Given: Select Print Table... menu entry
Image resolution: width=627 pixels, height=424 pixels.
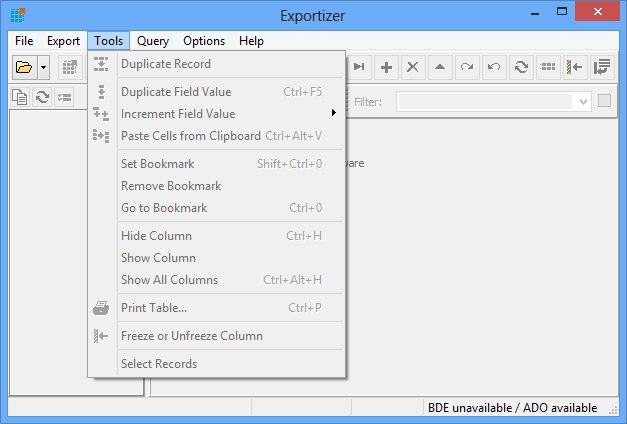Looking at the screenshot, I should pyautogui.click(x=216, y=308).
